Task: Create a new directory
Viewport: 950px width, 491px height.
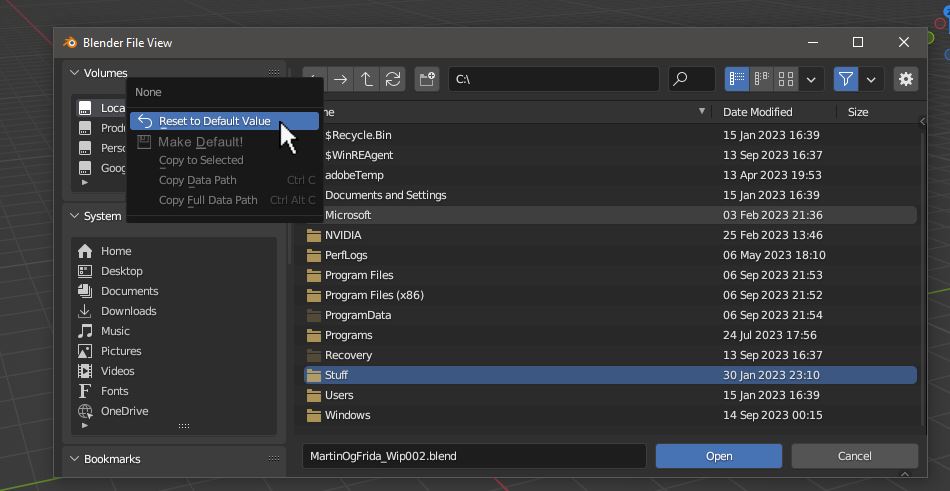Action: point(427,79)
